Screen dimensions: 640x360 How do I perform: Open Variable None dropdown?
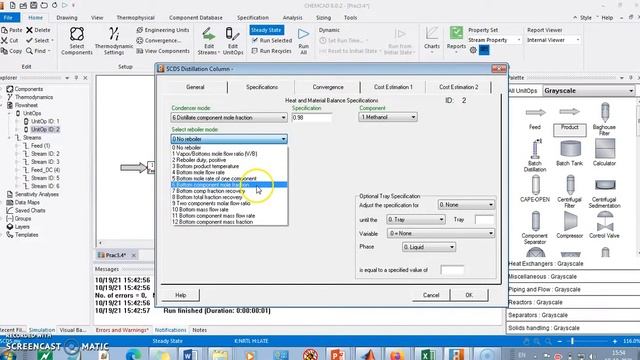[x=441, y=233]
